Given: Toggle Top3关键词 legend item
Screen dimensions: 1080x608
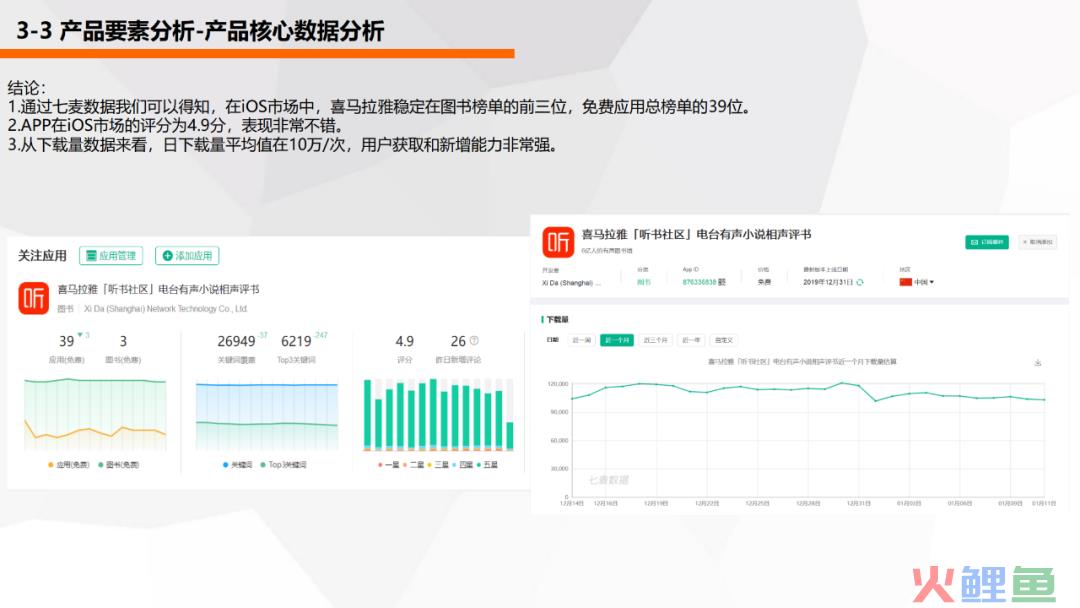Looking at the screenshot, I should pyautogui.click(x=283, y=465).
